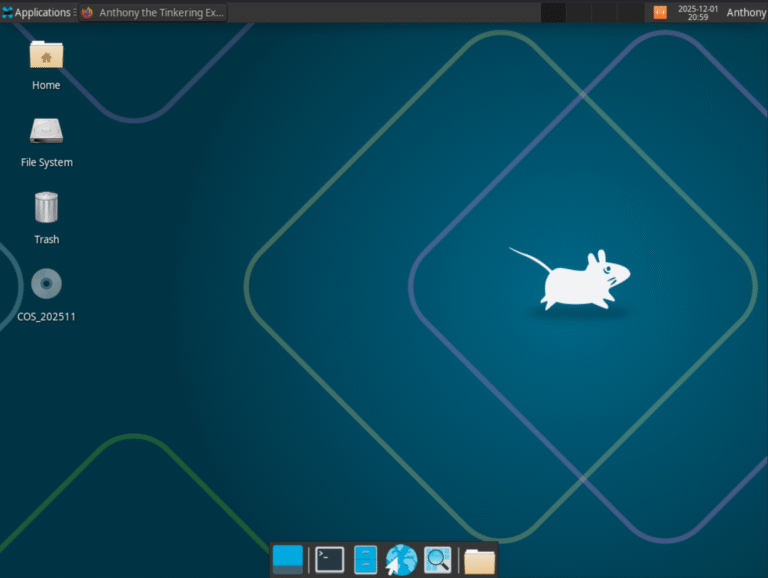Click the Show Desktop icon in the dock
The width and height of the screenshot is (768, 578).
[x=288, y=559]
